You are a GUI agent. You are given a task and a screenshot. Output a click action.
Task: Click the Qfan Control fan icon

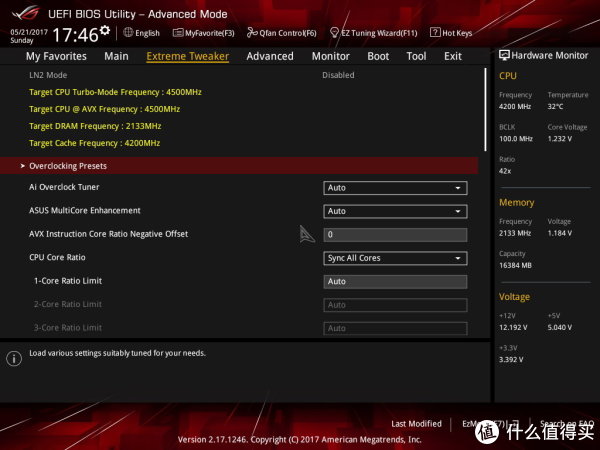coord(252,33)
